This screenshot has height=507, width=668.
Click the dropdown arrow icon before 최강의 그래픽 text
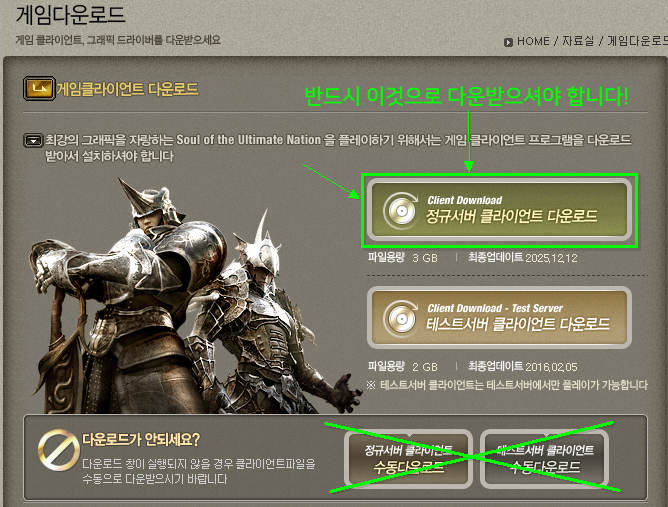(33, 140)
